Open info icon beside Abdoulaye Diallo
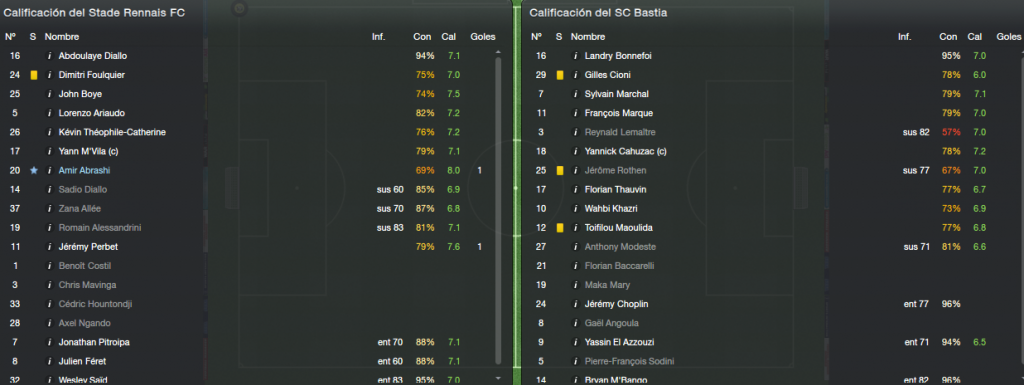This screenshot has width=1024, height=385. [50, 56]
